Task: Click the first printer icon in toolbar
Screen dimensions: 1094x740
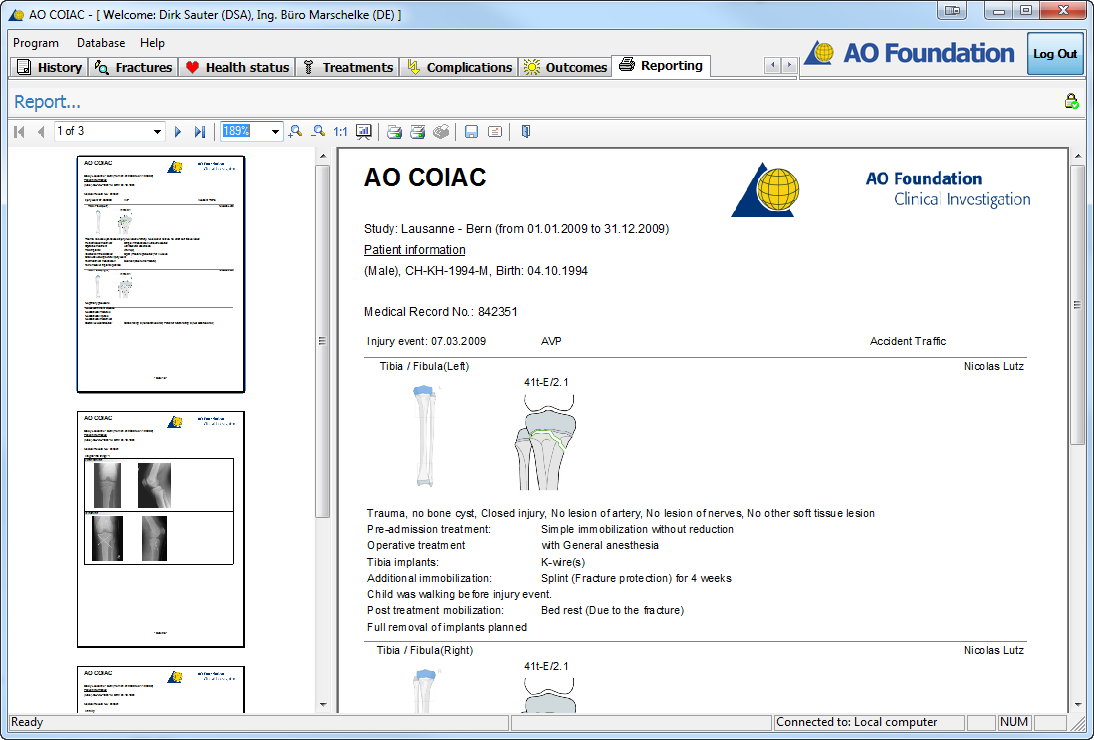Action: click(x=394, y=131)
